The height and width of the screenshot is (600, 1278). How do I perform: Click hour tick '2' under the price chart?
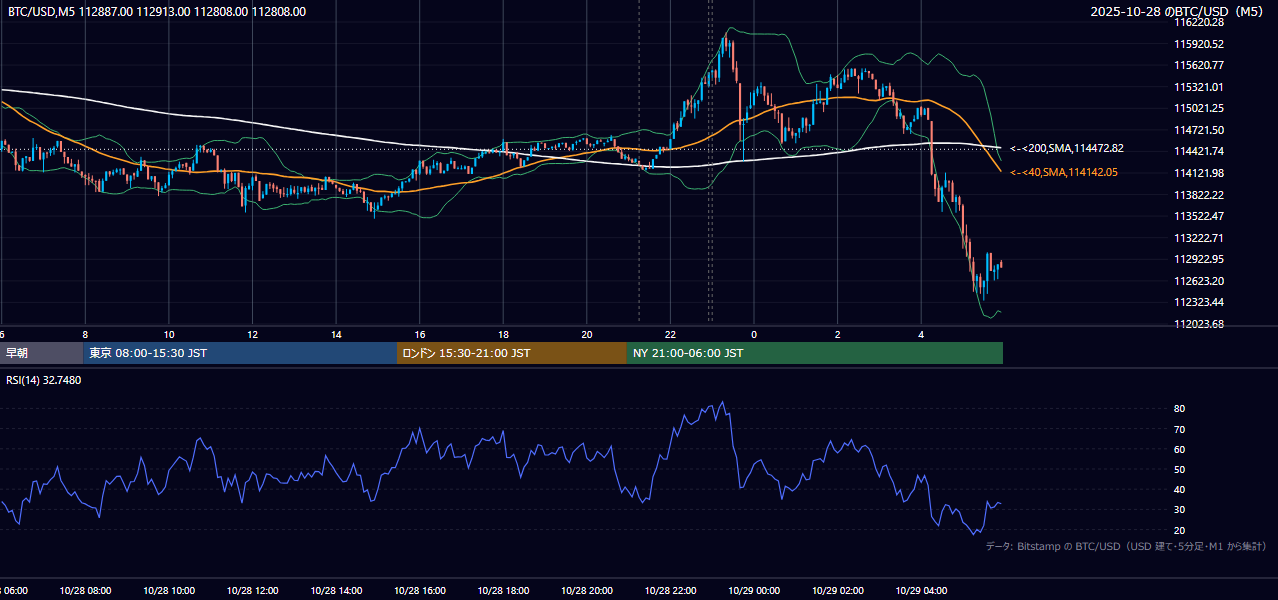838,335
